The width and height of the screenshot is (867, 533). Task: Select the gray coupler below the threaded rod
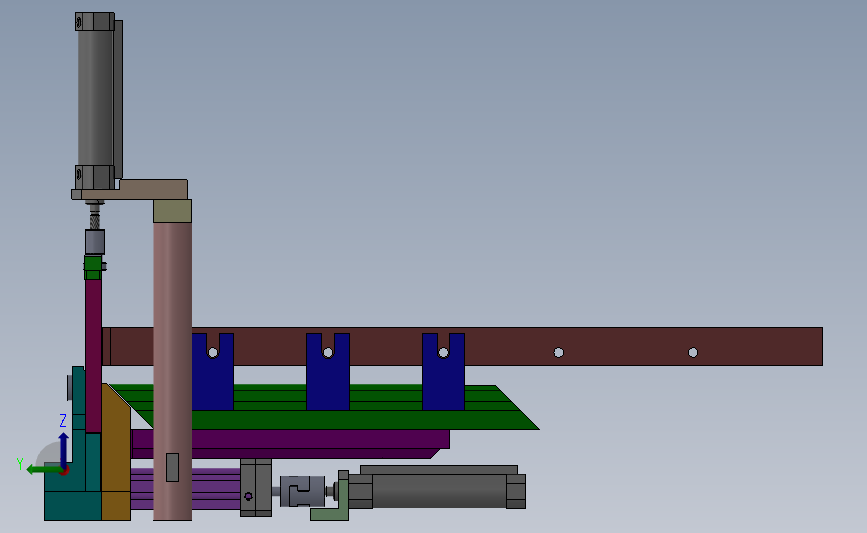click(95, 242)
